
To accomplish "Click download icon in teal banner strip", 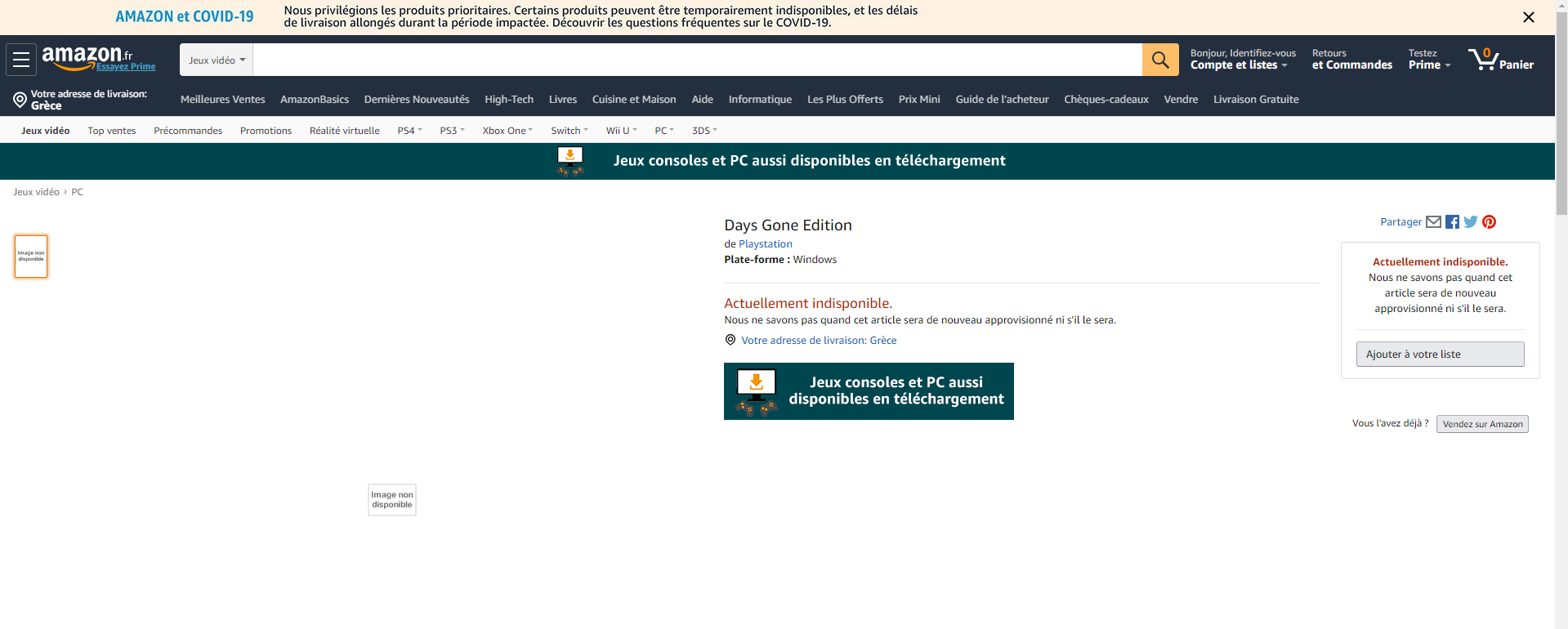I will click(570, 161).
